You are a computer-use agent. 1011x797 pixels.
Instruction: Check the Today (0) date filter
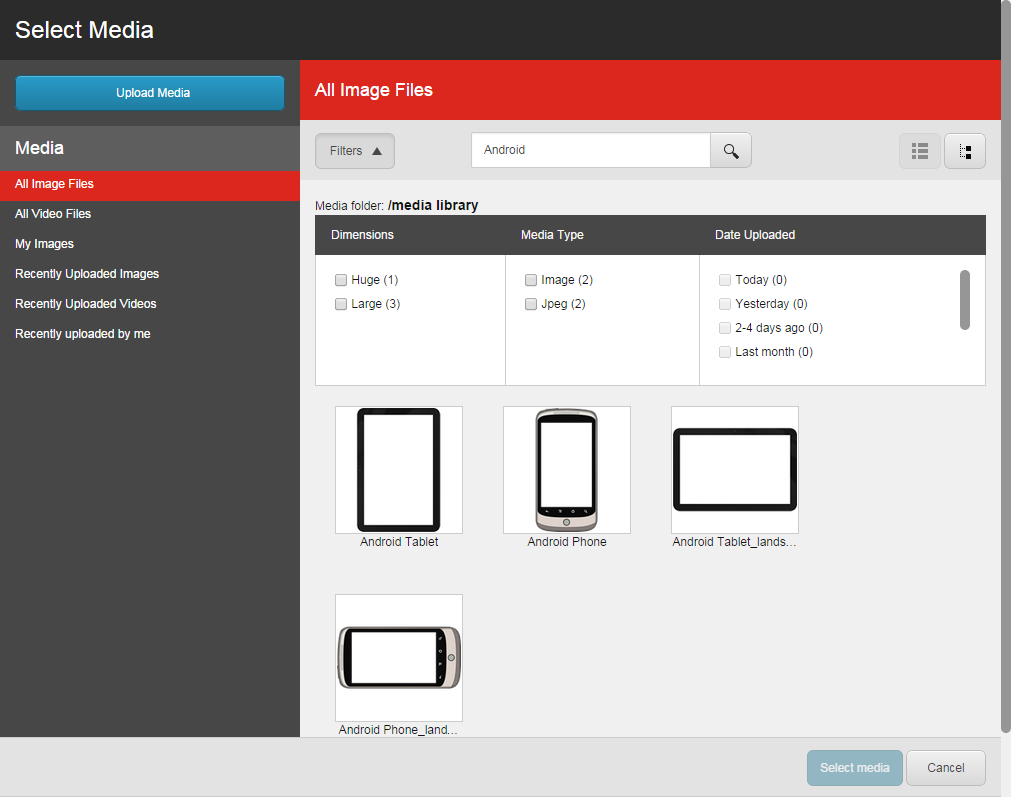[725, 280]
